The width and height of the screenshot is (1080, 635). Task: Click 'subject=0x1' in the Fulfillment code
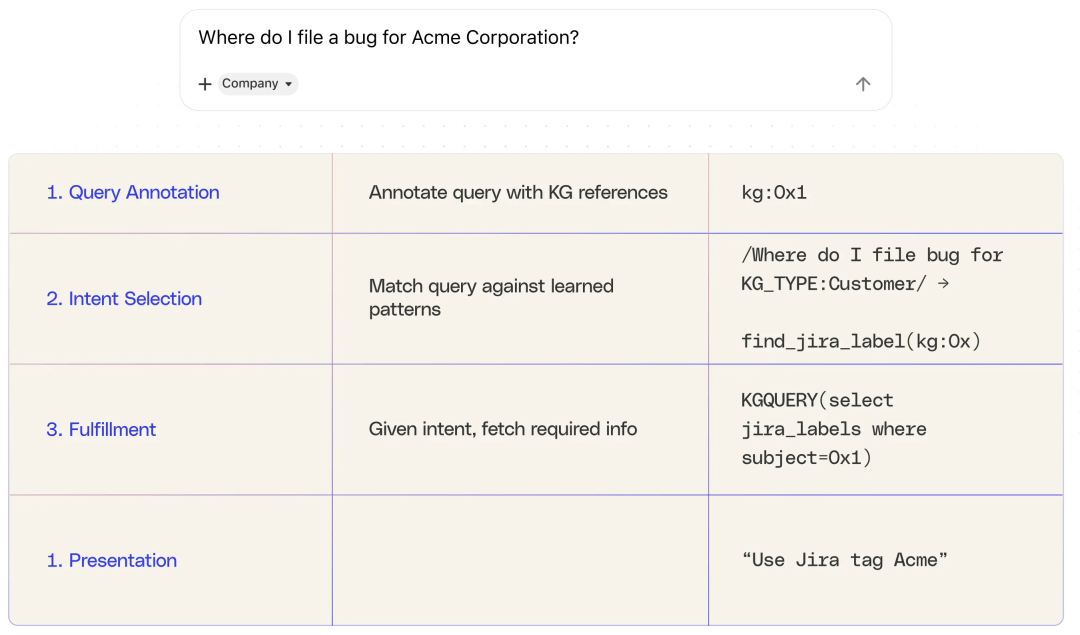[806, 459]
